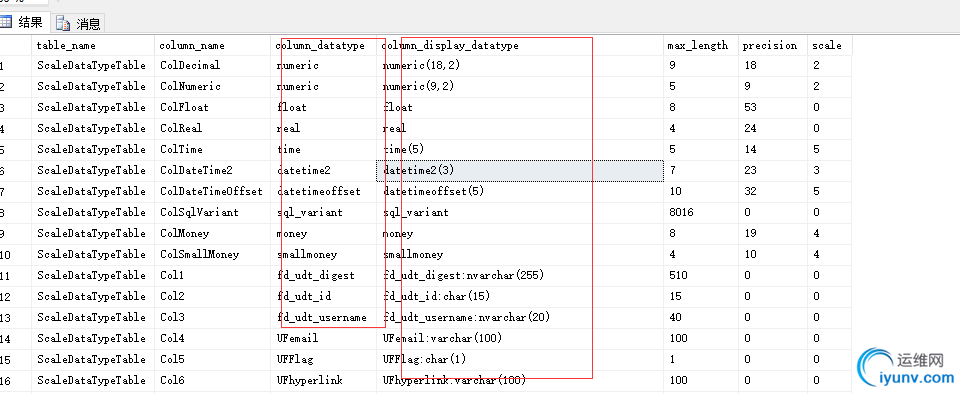Image resolution: width=960 pixels, height=394 pixels.
Task: Click the ColNumeric cell
Action: click(212, 86)
